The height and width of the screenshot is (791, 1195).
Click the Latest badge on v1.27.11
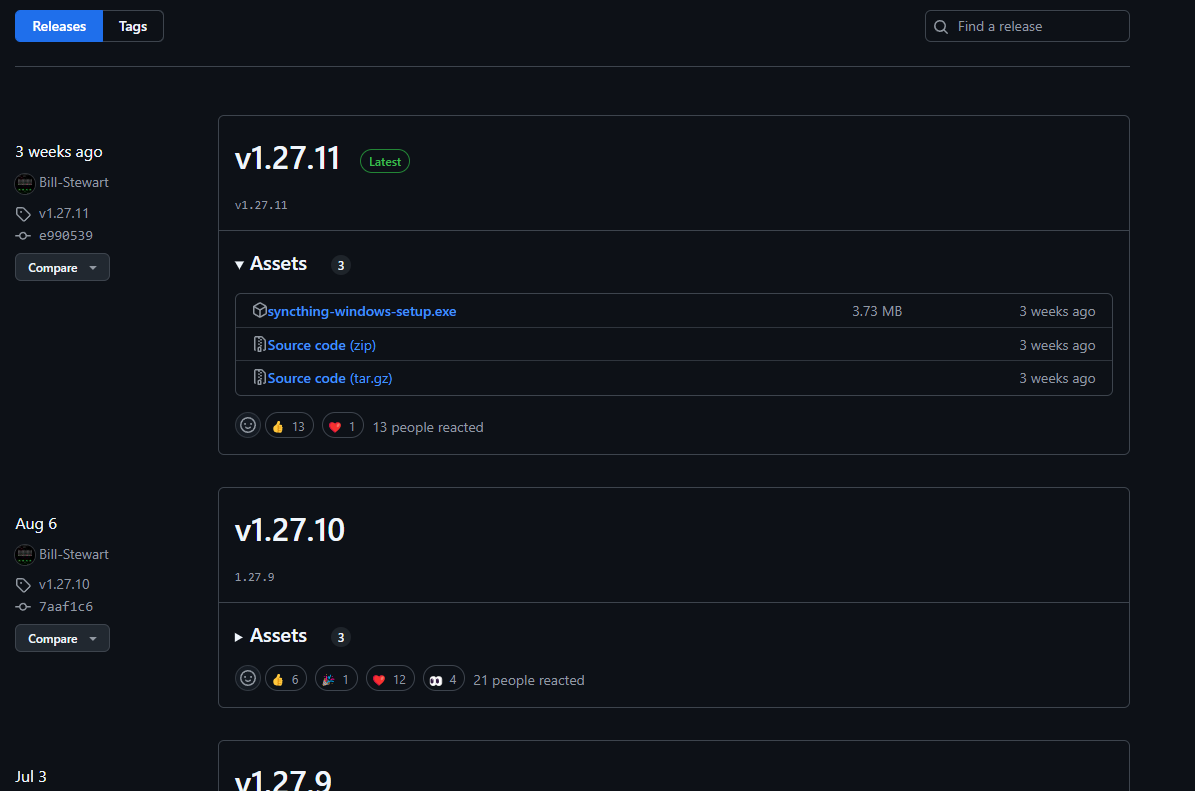384,161
